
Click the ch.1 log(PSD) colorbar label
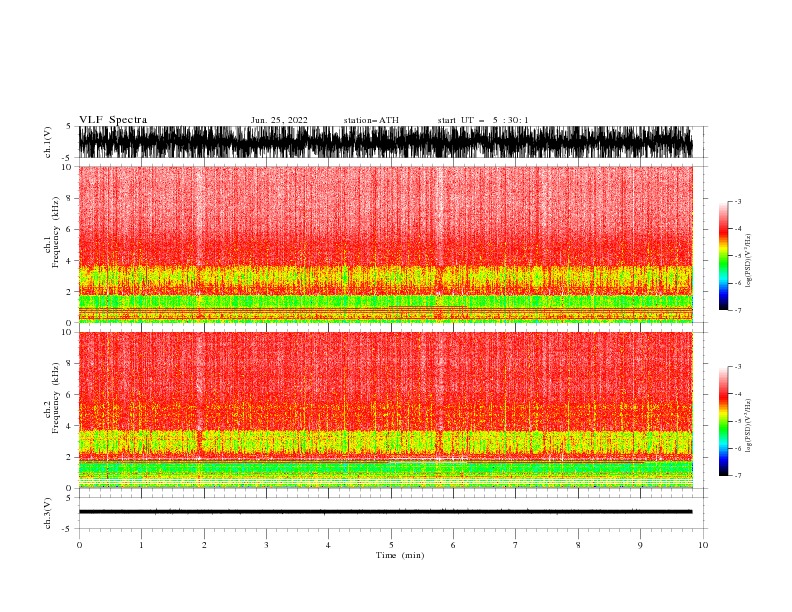(x=748, y=261)
